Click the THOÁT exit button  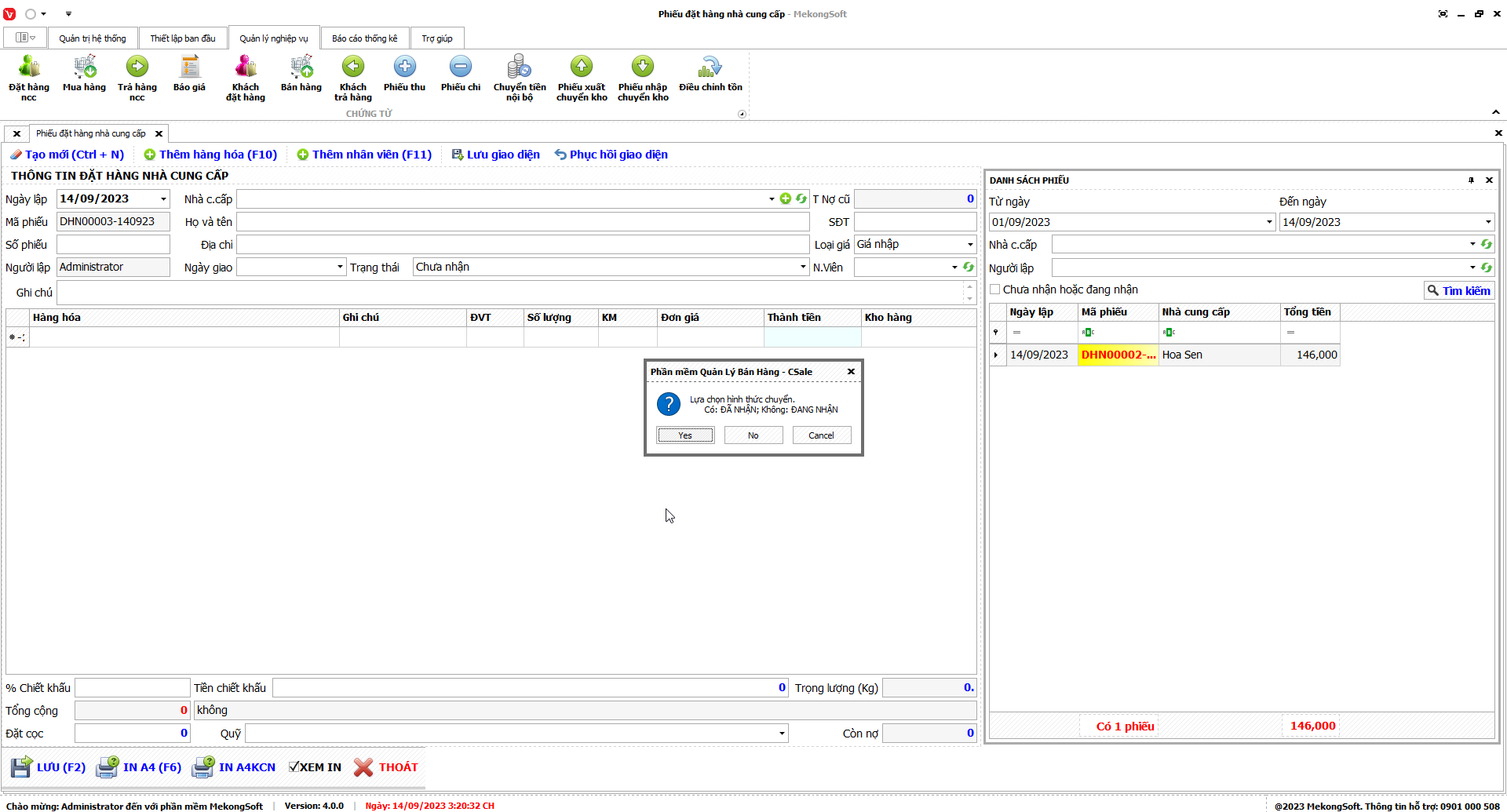386,767
